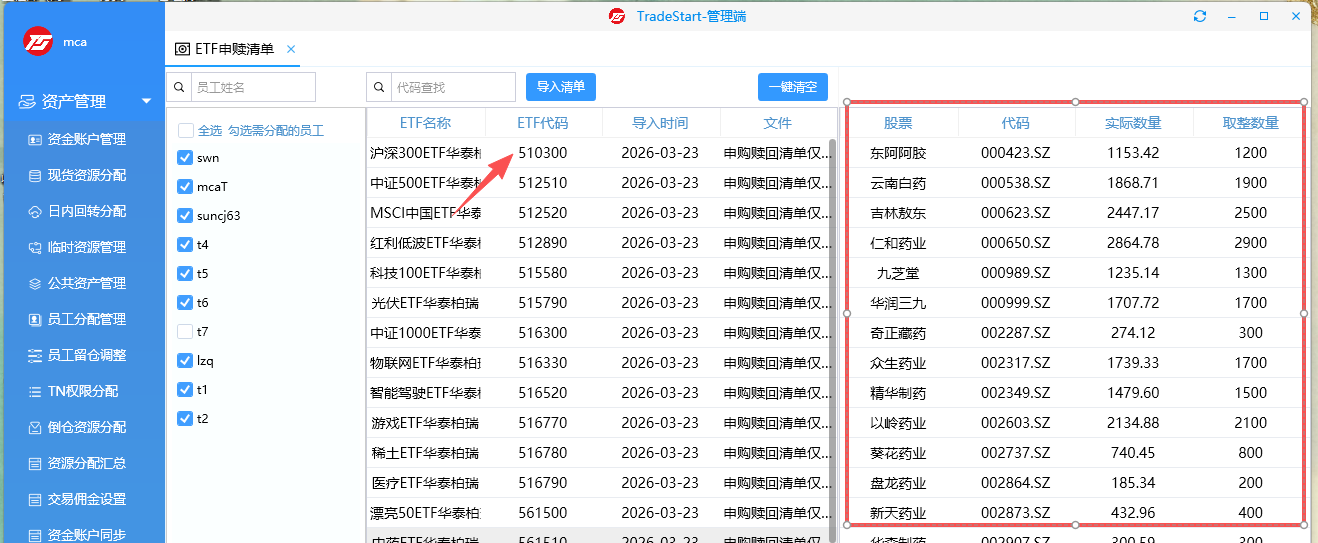This screenshot has width=1318, height=543.
Task: Click the TradeStart logo in the sidebar
Action: [39, 41]
